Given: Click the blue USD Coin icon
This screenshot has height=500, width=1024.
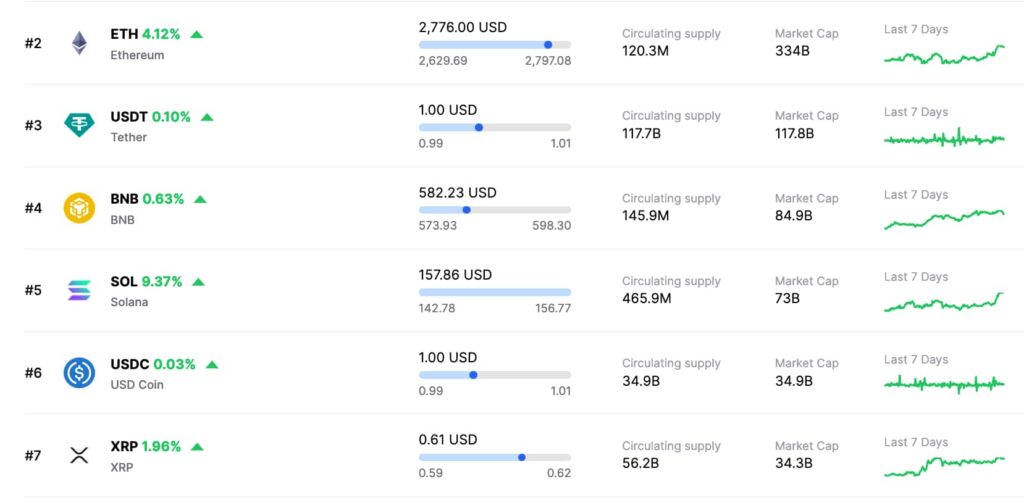Looking at the screenshot, I should 79,373.
